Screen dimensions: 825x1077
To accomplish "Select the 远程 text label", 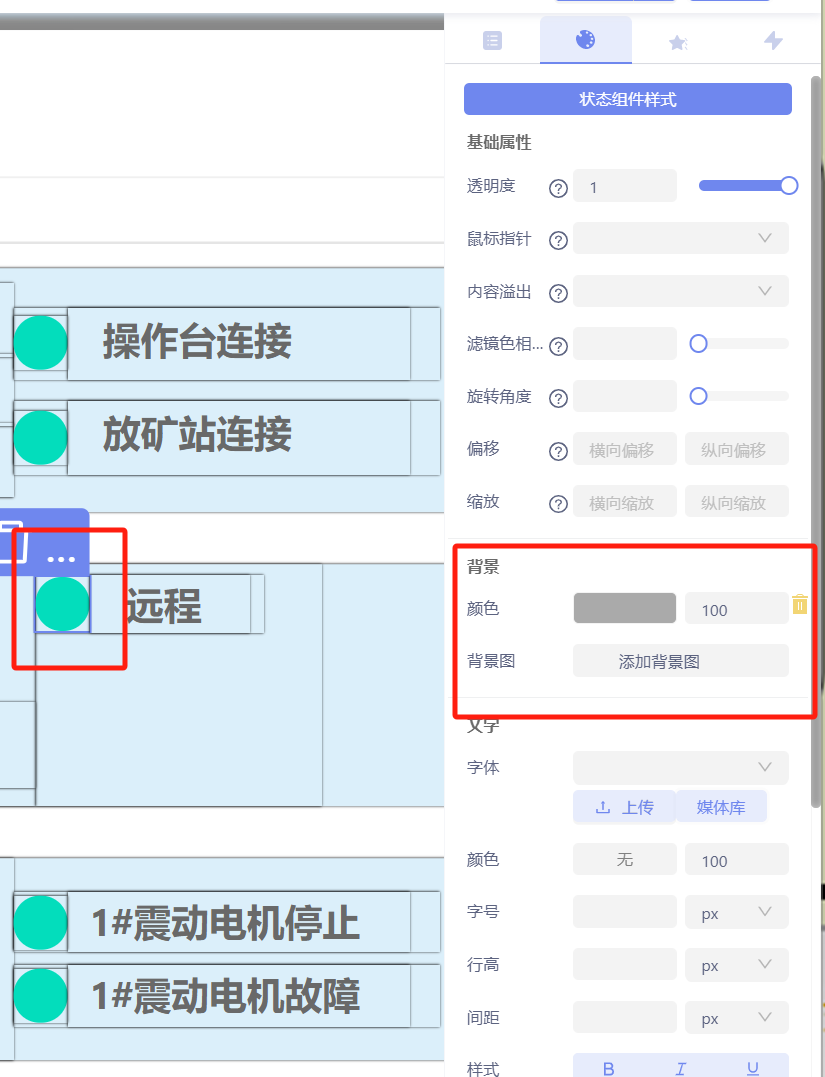I will tap(163, 606).
